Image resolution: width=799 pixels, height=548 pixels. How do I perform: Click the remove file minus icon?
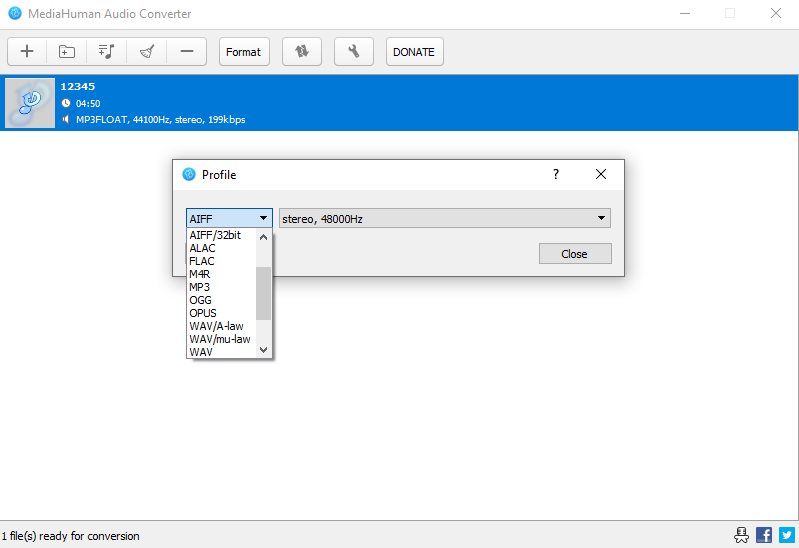(187, 51)
